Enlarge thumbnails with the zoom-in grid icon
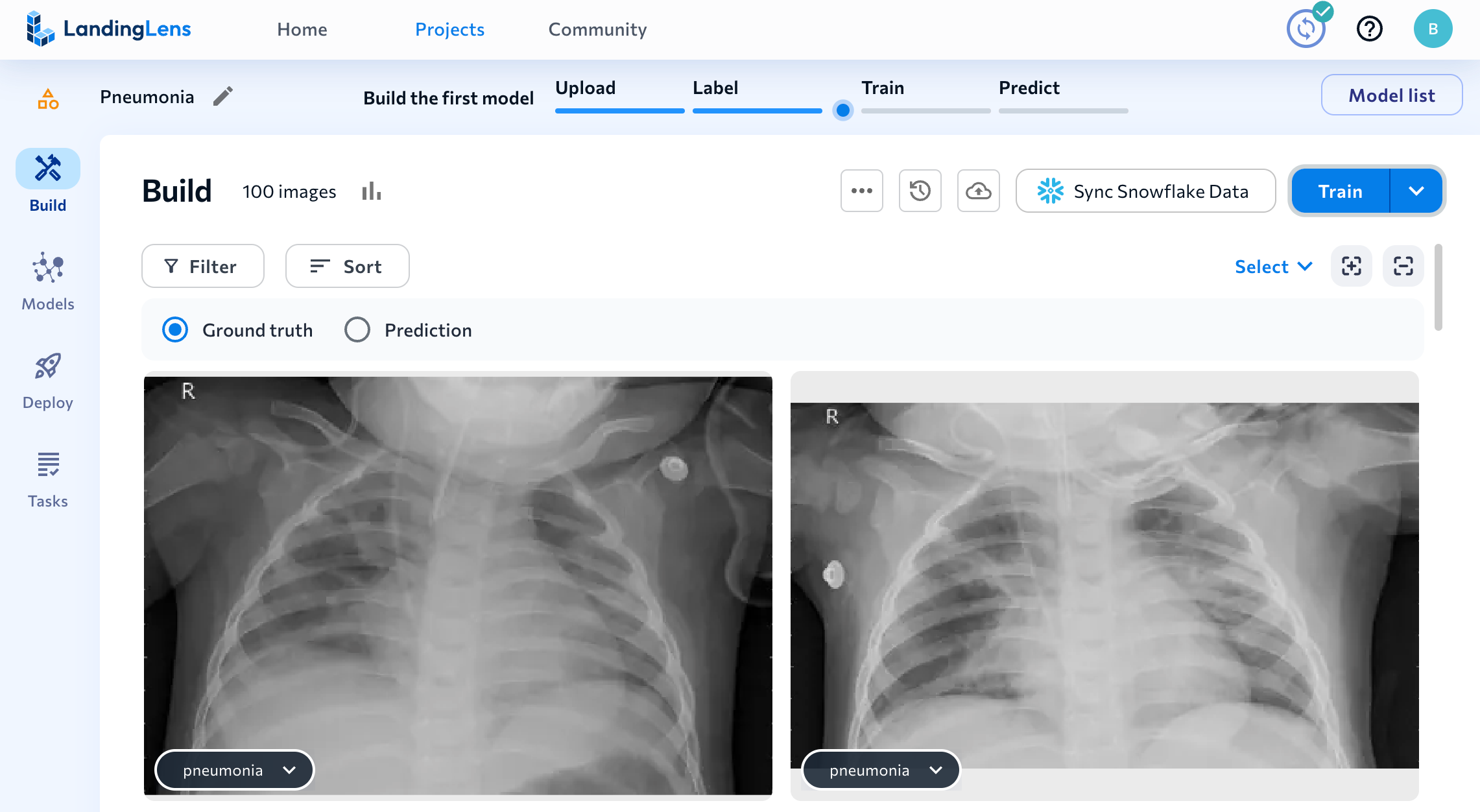This screenshot has width=1480, height=812. 1352,266
